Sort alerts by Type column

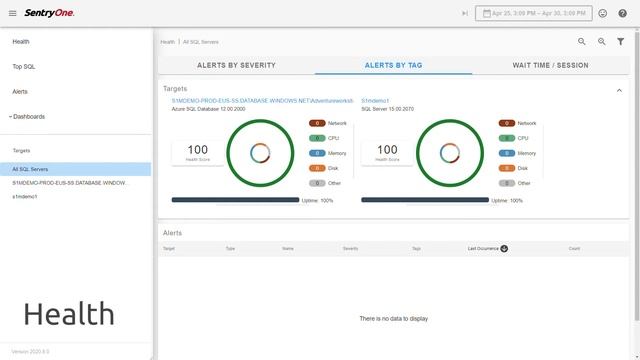click(x=230, y=249)
